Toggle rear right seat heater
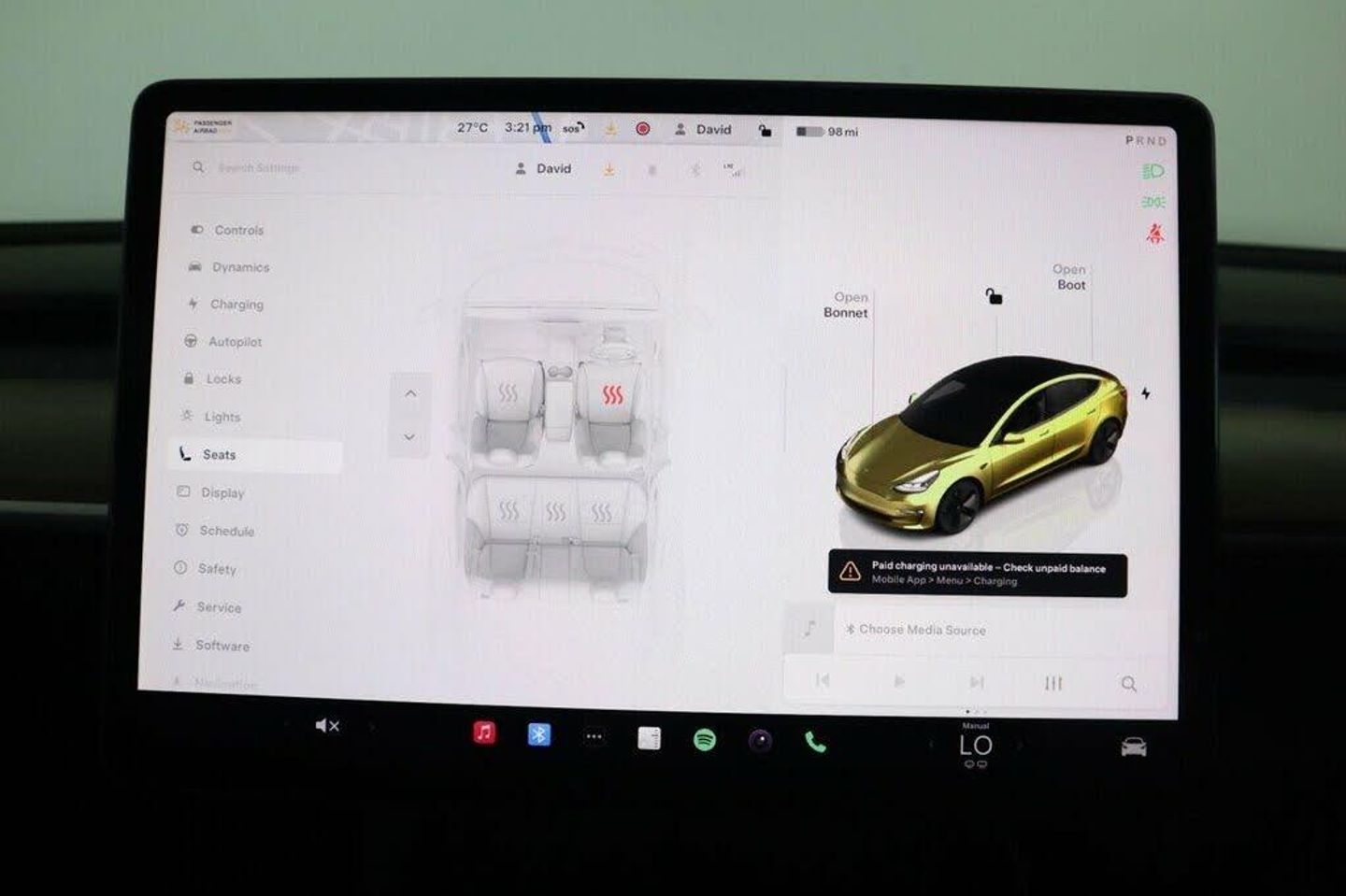The width and height of the screenshot is (1346, 896). 602,511
